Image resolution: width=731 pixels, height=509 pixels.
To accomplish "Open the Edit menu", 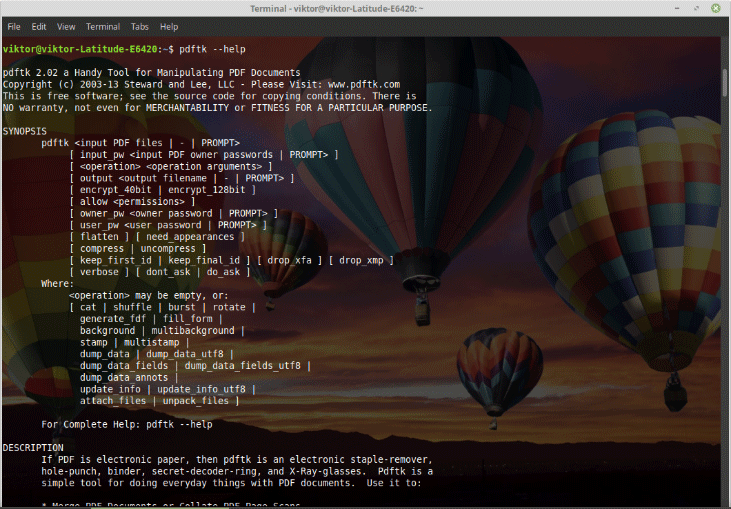I will point(39,26).
